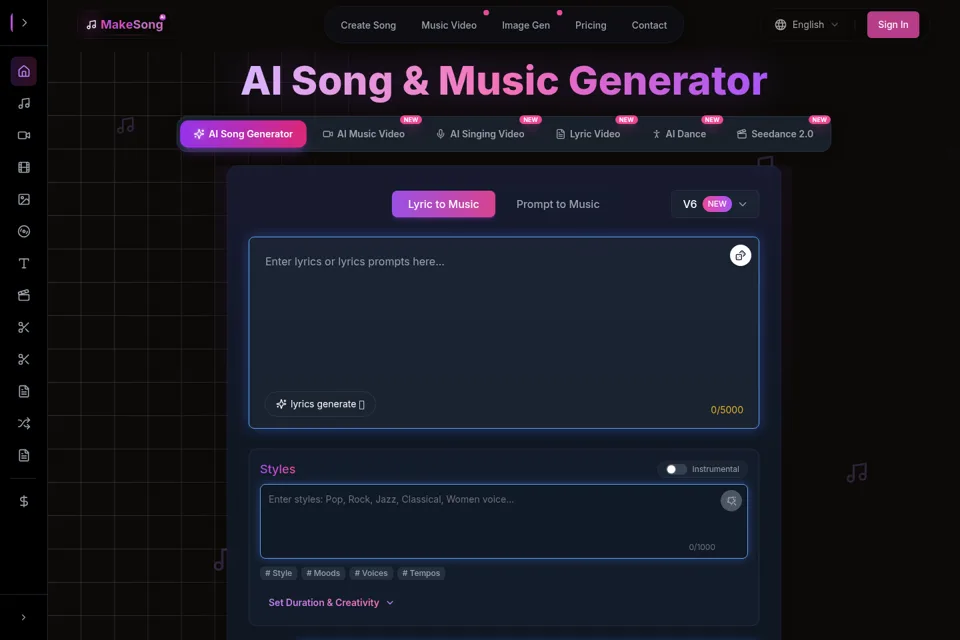Switch to the Seedance 2.0 tab
960x640 pixels.
coord(775,134)
